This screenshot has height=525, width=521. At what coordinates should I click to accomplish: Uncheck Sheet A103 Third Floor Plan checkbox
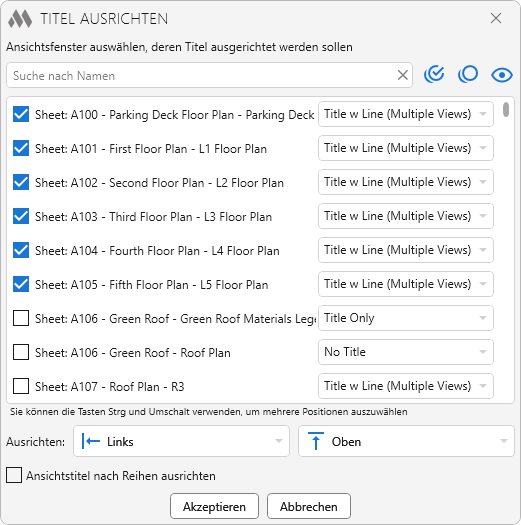[x=21, y=216]
